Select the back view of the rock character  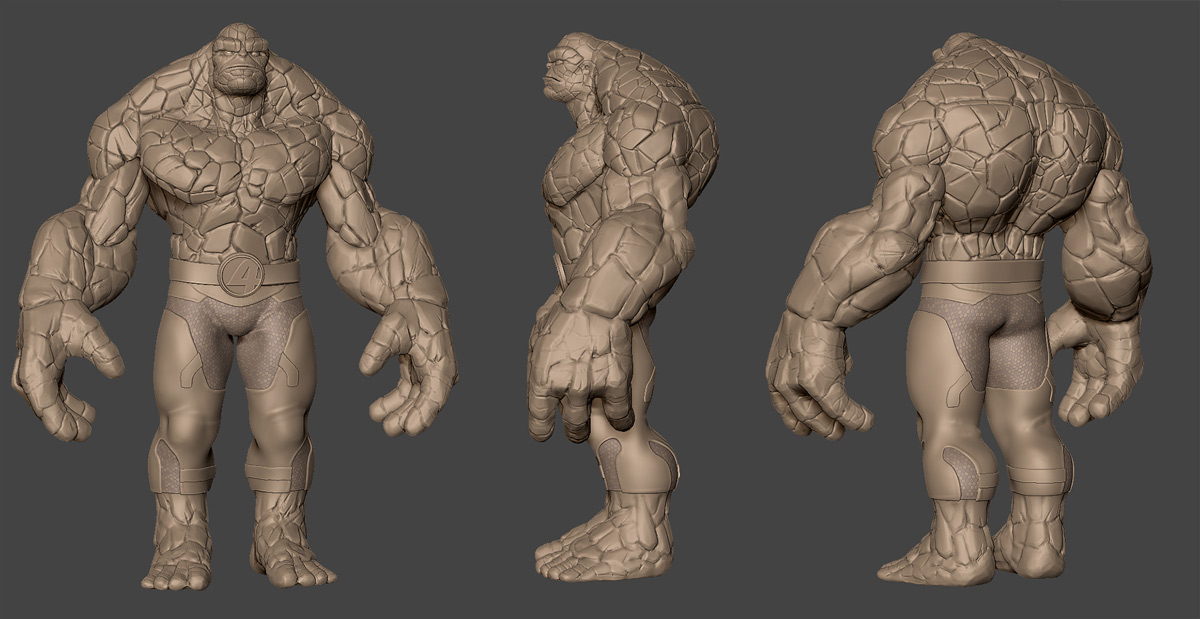(958, 308)
